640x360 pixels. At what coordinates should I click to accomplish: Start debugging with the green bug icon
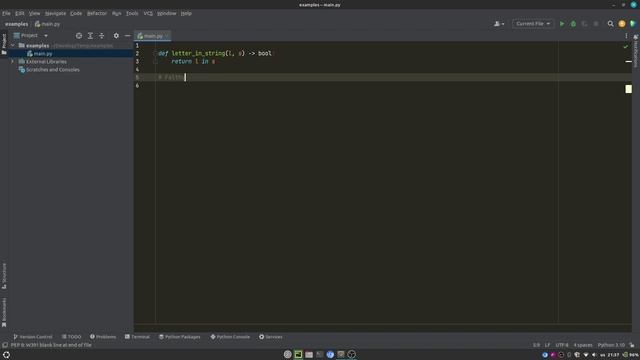573,24
